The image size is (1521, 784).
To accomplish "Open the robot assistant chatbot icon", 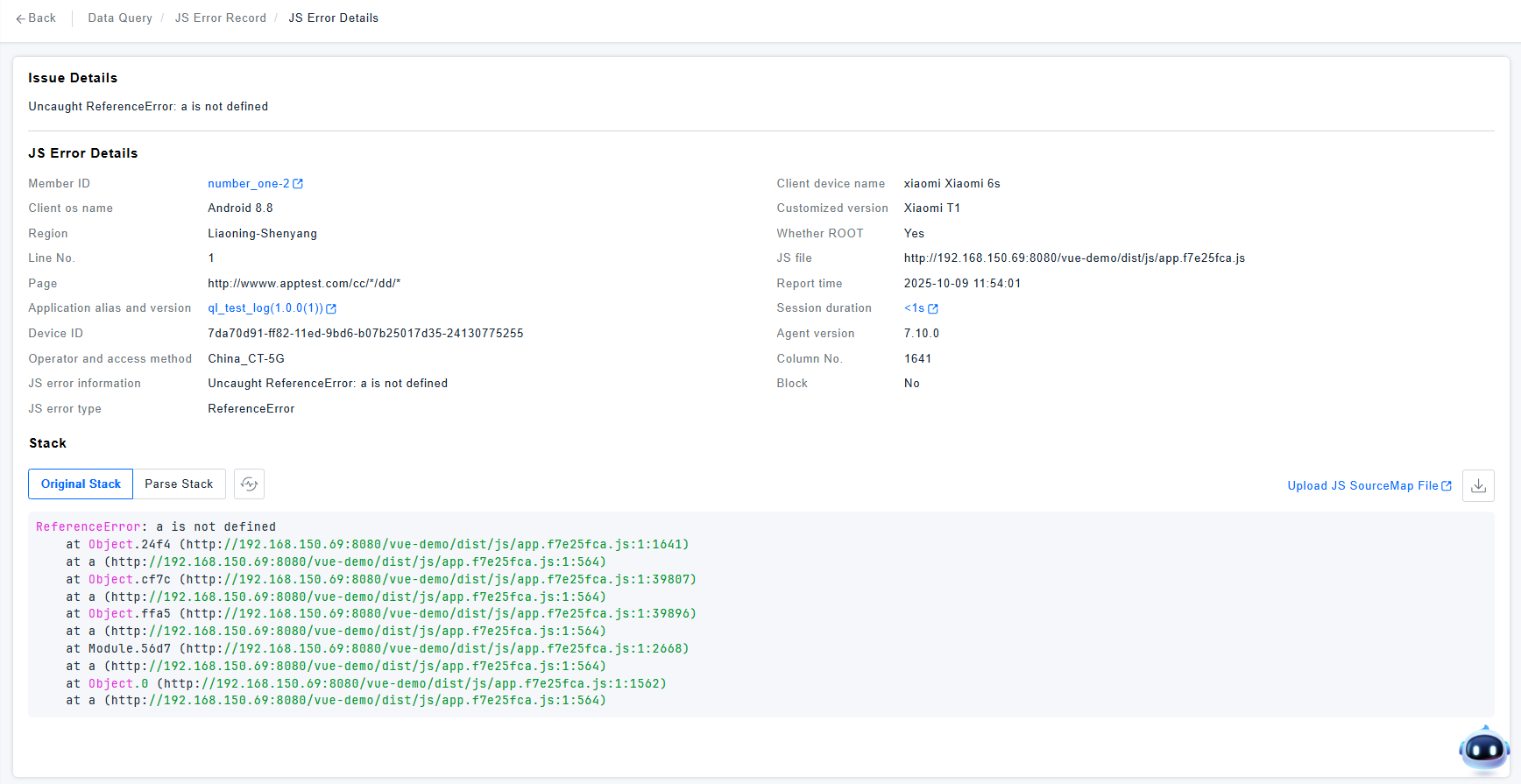I will pyautogui.click(x=1483, y=749).
